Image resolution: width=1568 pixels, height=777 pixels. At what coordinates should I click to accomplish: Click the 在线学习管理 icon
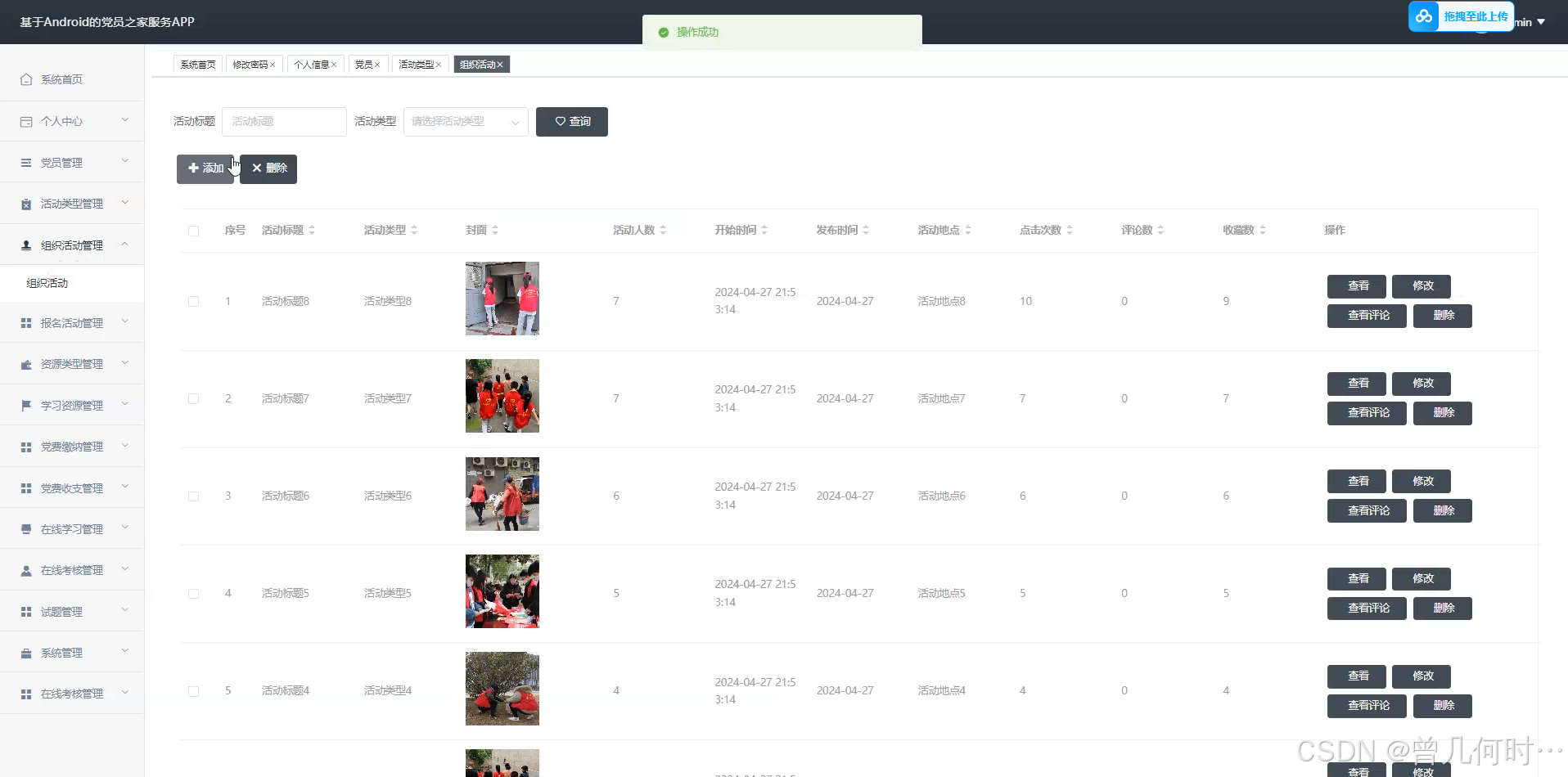pos(26,529)
